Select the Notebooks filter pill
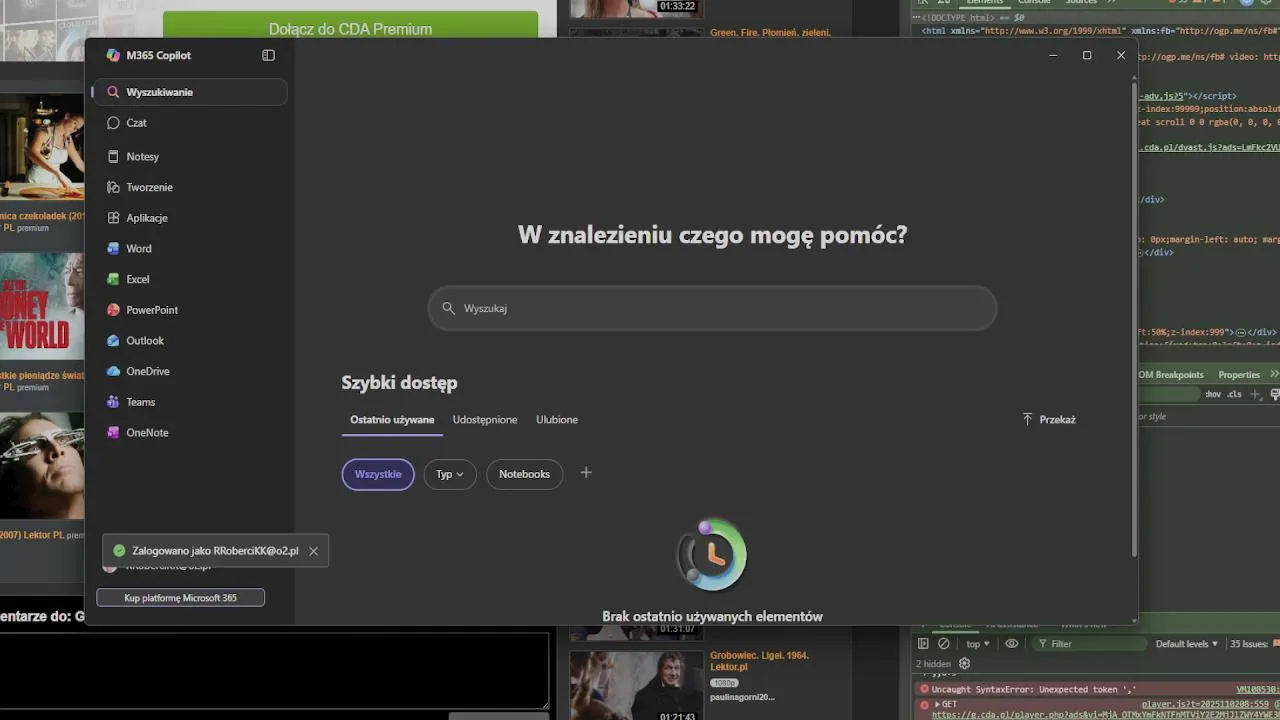Viewport: 1280px width, 720px height. pos(525,474)
